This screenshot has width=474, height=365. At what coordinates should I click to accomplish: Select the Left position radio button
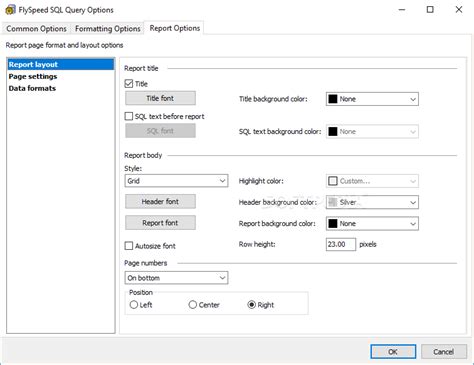pos(134,305)
